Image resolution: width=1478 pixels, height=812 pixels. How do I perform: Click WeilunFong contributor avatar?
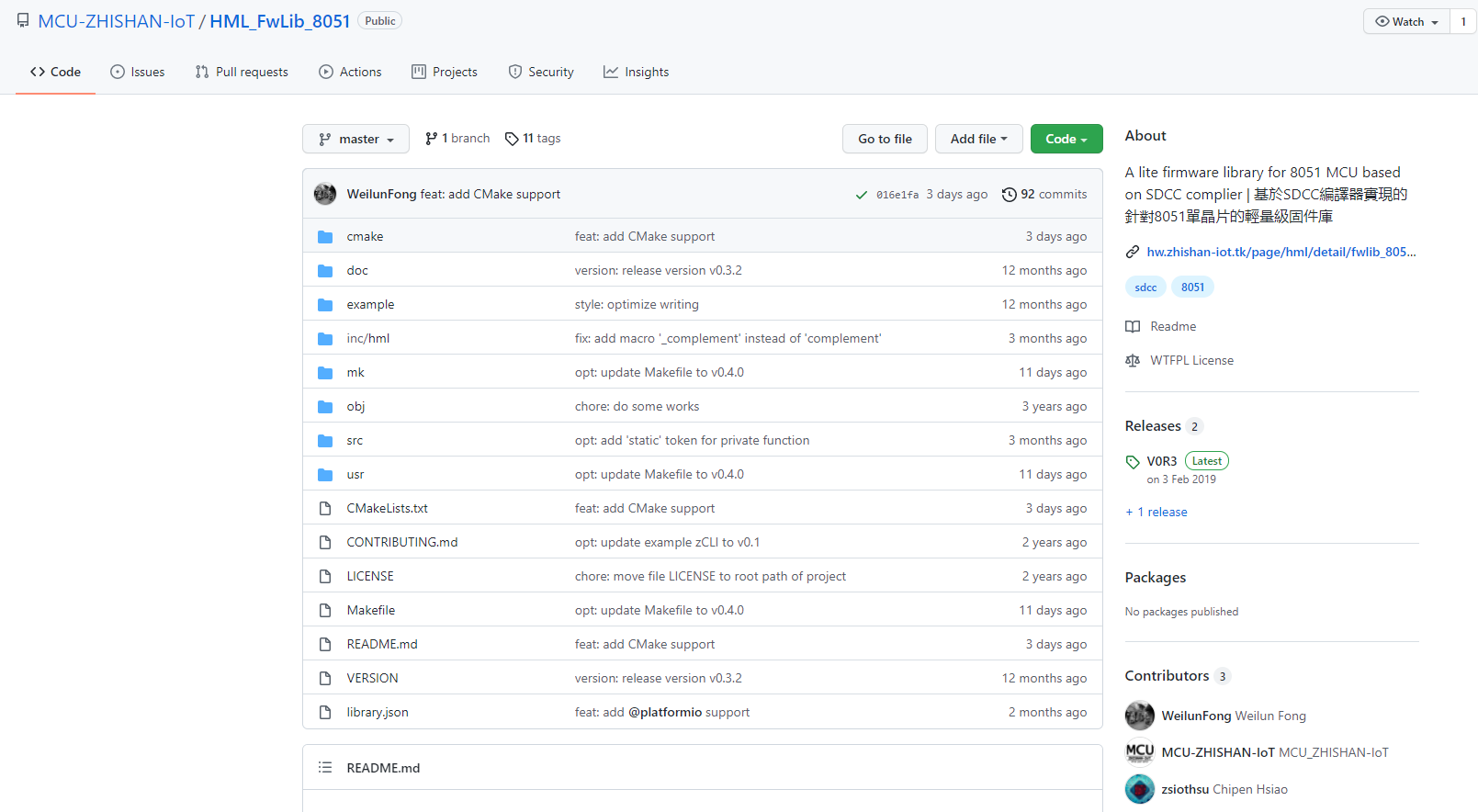(1140, 716)
